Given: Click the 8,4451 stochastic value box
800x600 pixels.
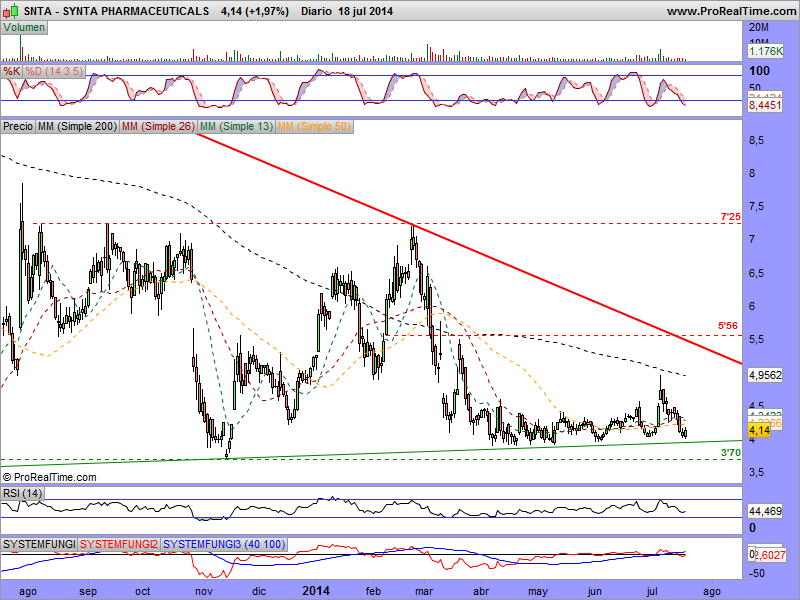Looking at the screenshot, I should click(765, 106).
